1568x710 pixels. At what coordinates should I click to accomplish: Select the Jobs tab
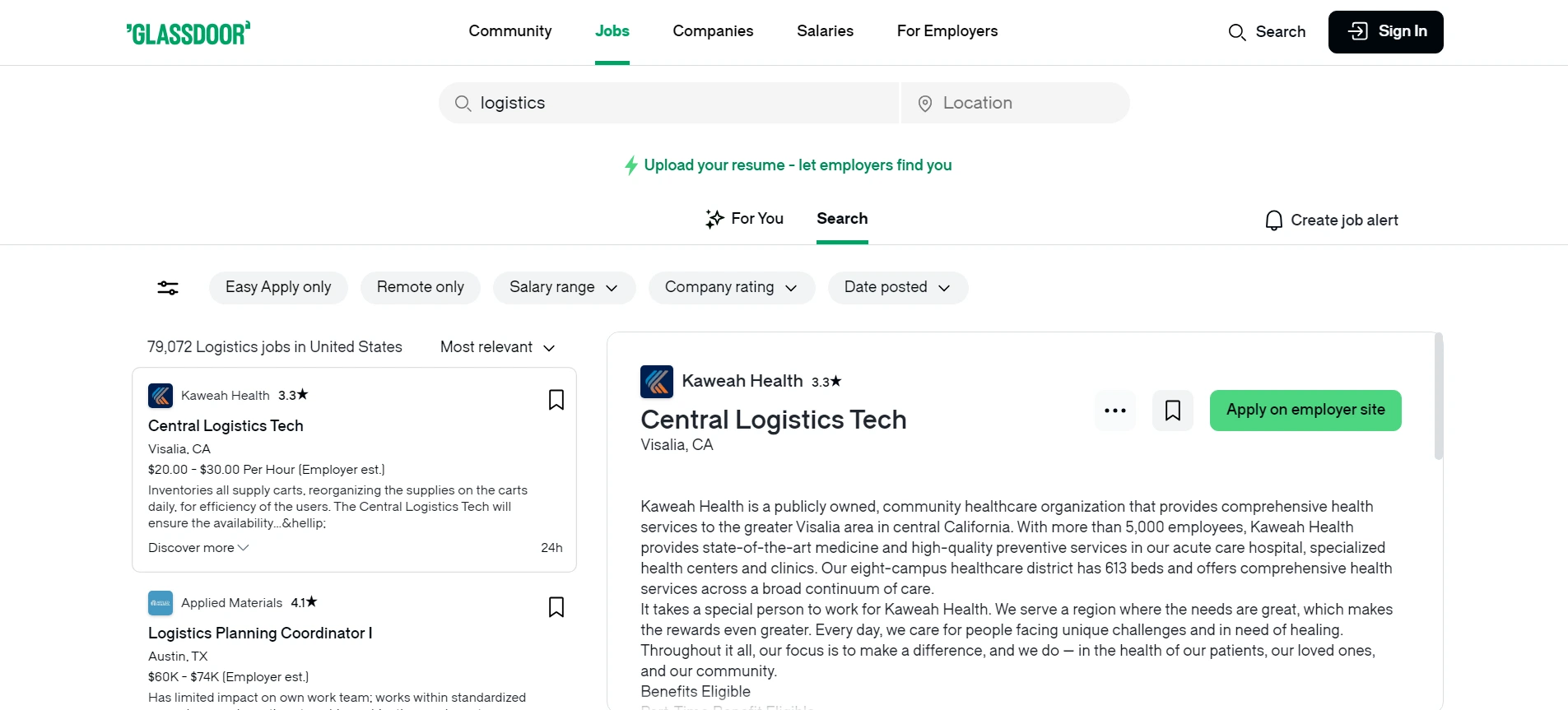612,31
